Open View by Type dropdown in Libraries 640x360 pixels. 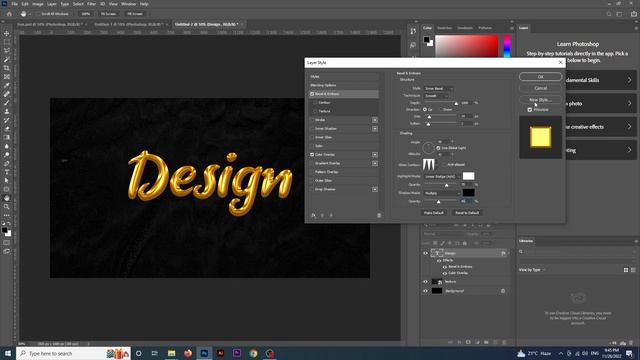pyautogui.click(x=532, y=270)
